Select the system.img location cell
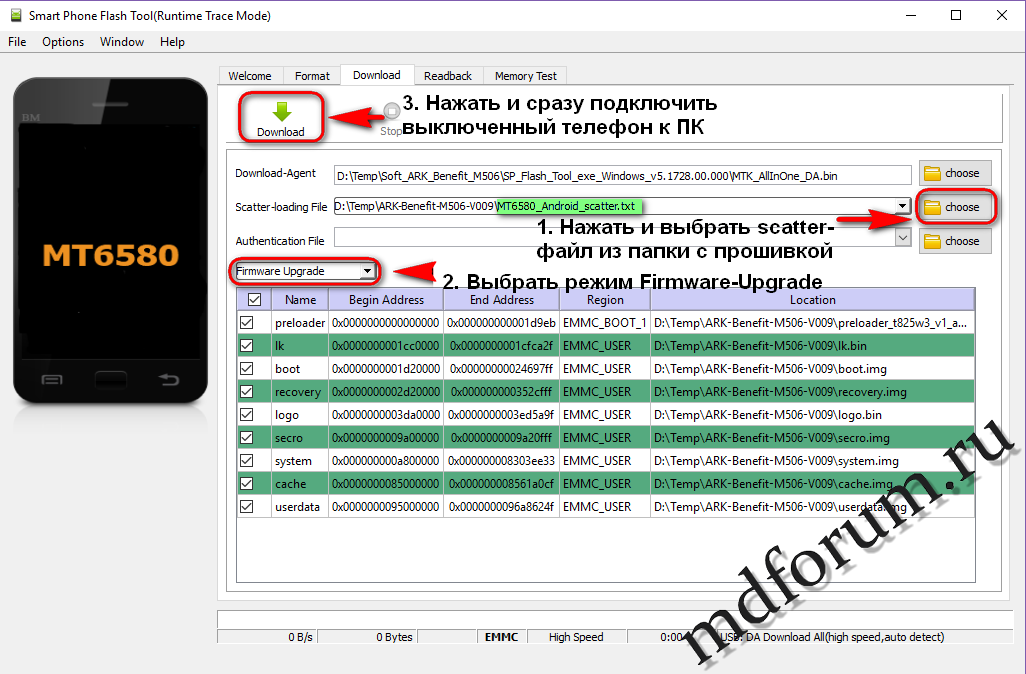 [x=812, y=461]
